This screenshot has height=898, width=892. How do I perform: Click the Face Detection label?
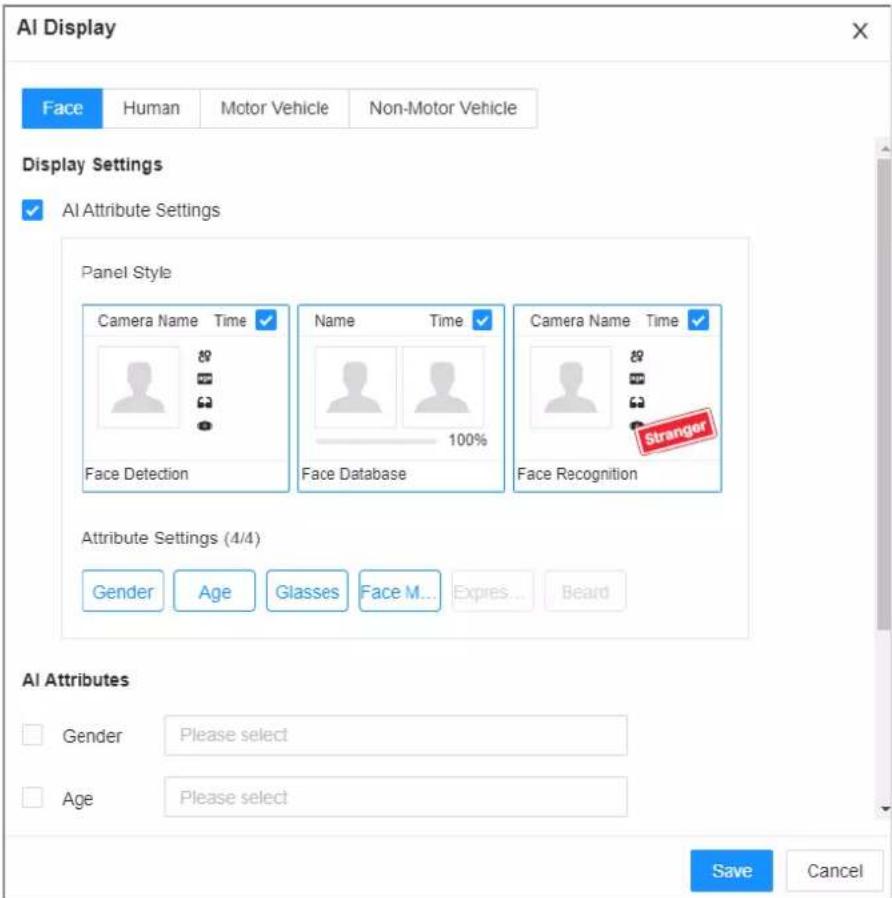pyautogui.click(x=136, y=474)
